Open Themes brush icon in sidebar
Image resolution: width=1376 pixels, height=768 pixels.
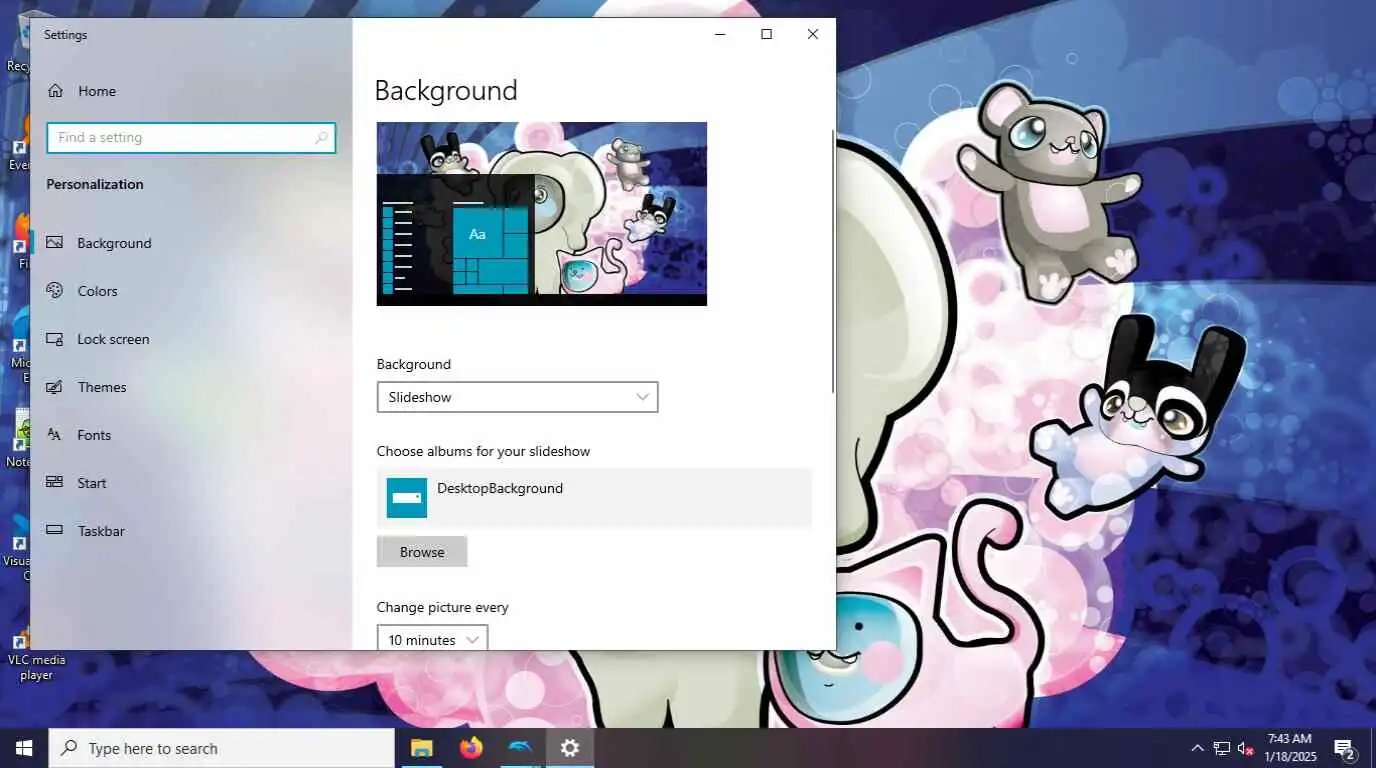[x=55, y=387]
